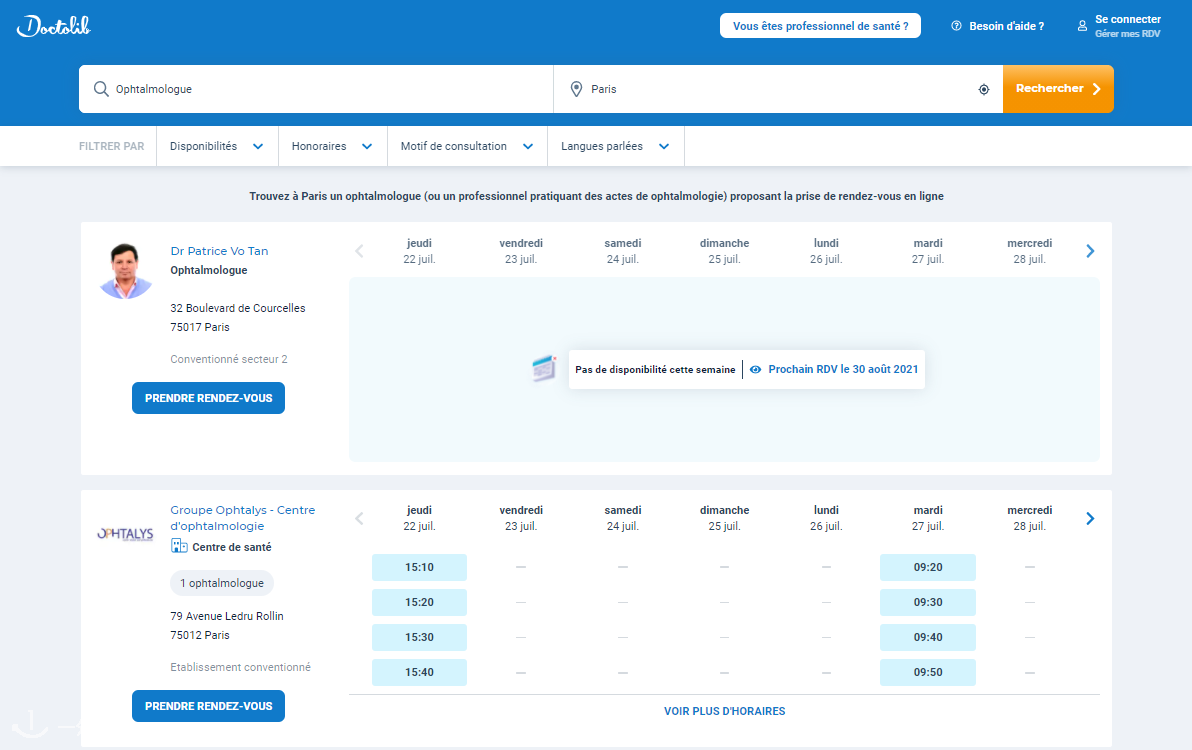
Task: Open Dr Patrice Vo Tan profile link
Action: (x=219, y=251)
